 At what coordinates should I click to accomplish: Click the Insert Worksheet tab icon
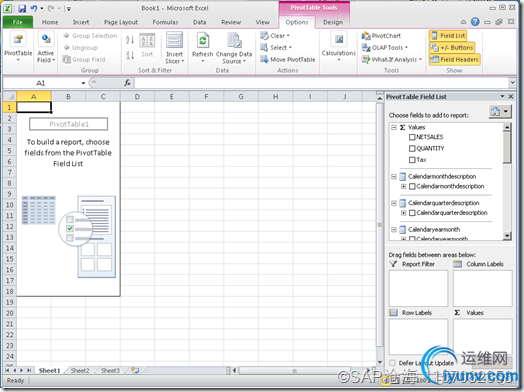(135, 370)
